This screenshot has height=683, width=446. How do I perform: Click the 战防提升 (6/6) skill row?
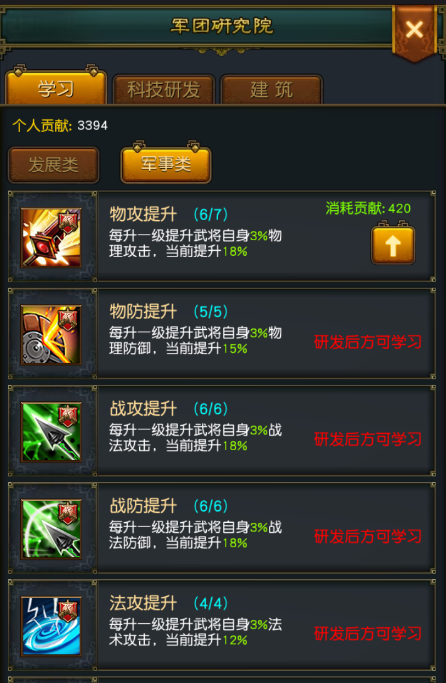222,528
